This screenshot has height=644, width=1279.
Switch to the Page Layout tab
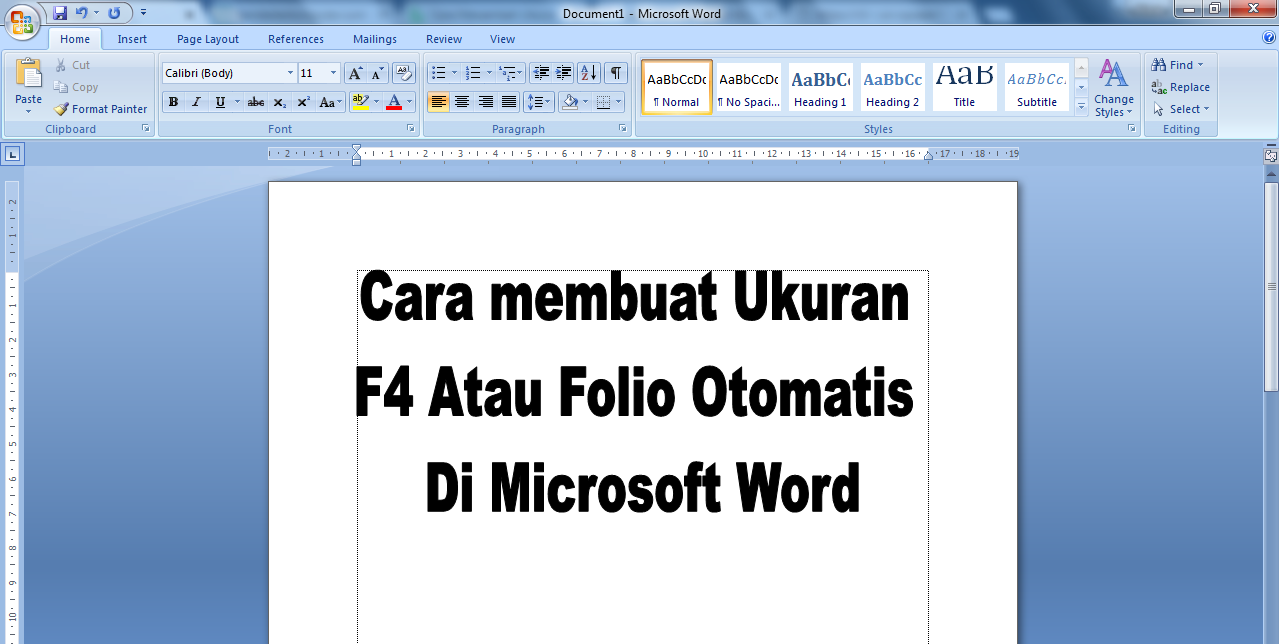[208, 39]
